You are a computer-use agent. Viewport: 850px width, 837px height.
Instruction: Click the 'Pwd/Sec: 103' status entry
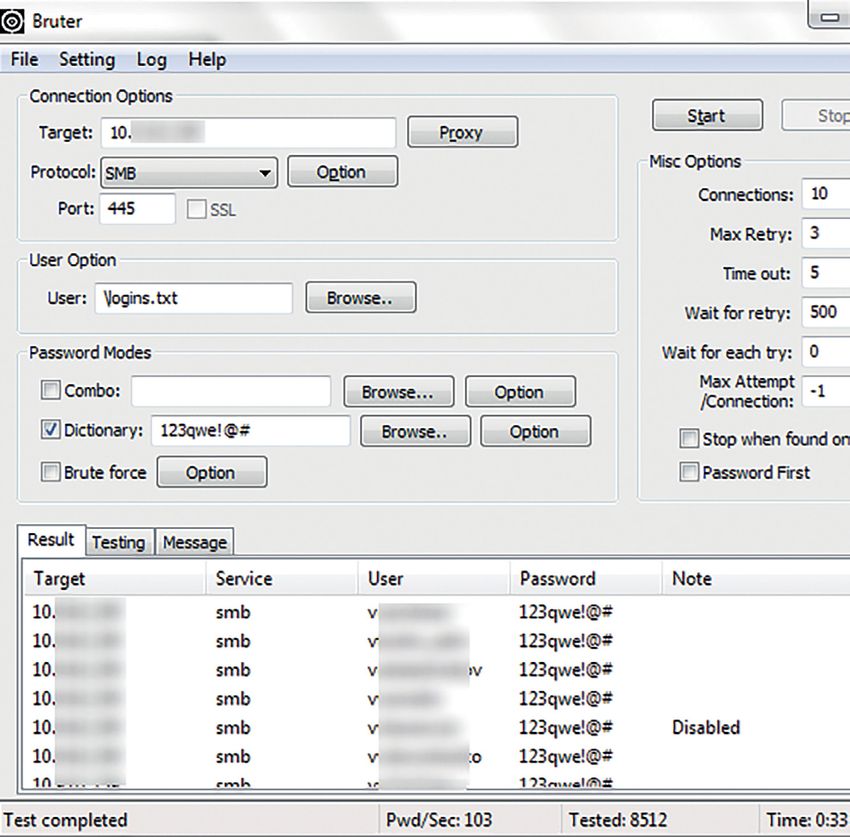(439, 820)
